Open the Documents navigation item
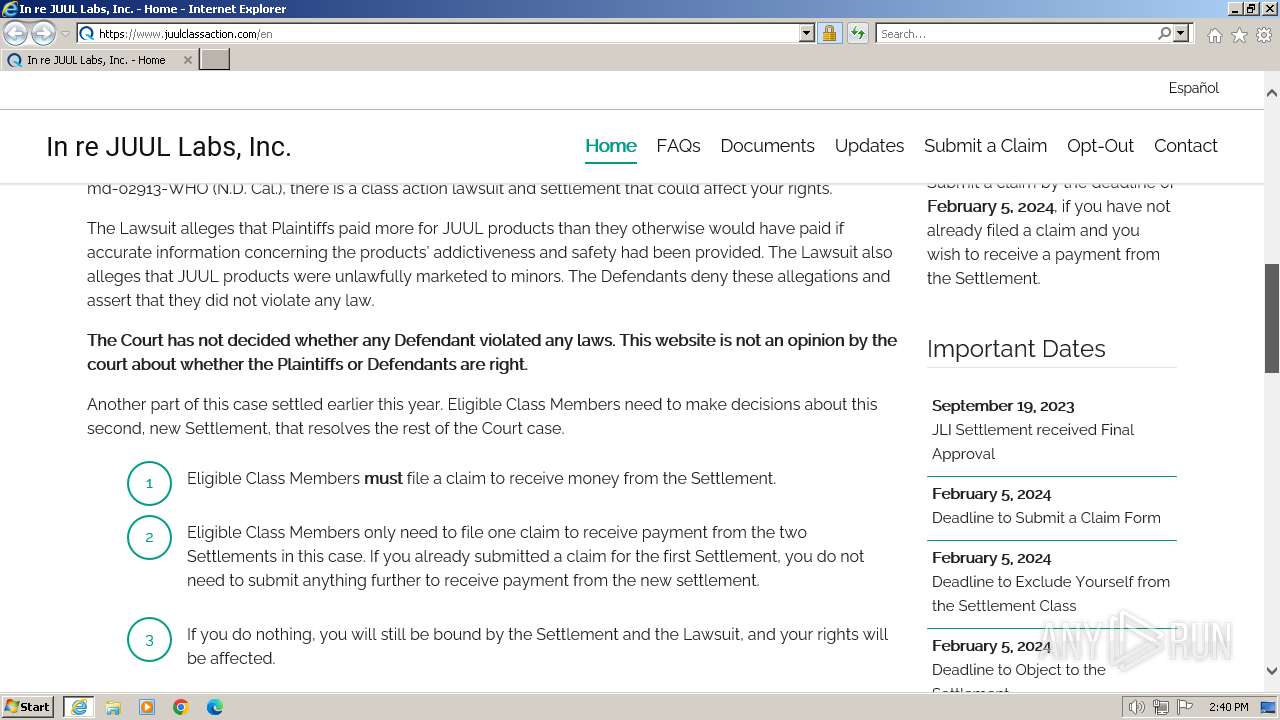Viewport: 1280px width, 720px height. coord(767,146)
